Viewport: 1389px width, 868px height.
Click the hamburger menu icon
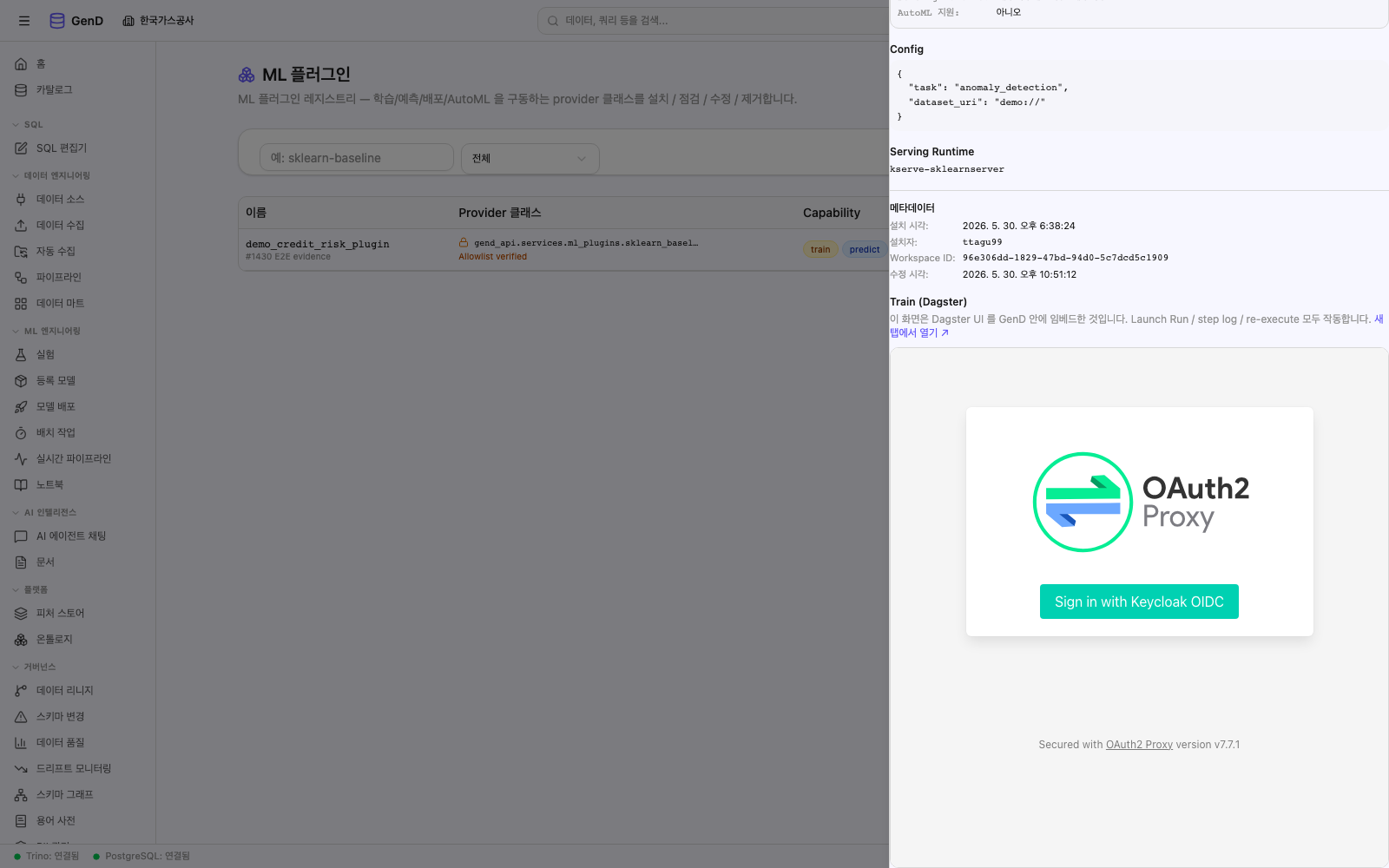tap(24, 21)
